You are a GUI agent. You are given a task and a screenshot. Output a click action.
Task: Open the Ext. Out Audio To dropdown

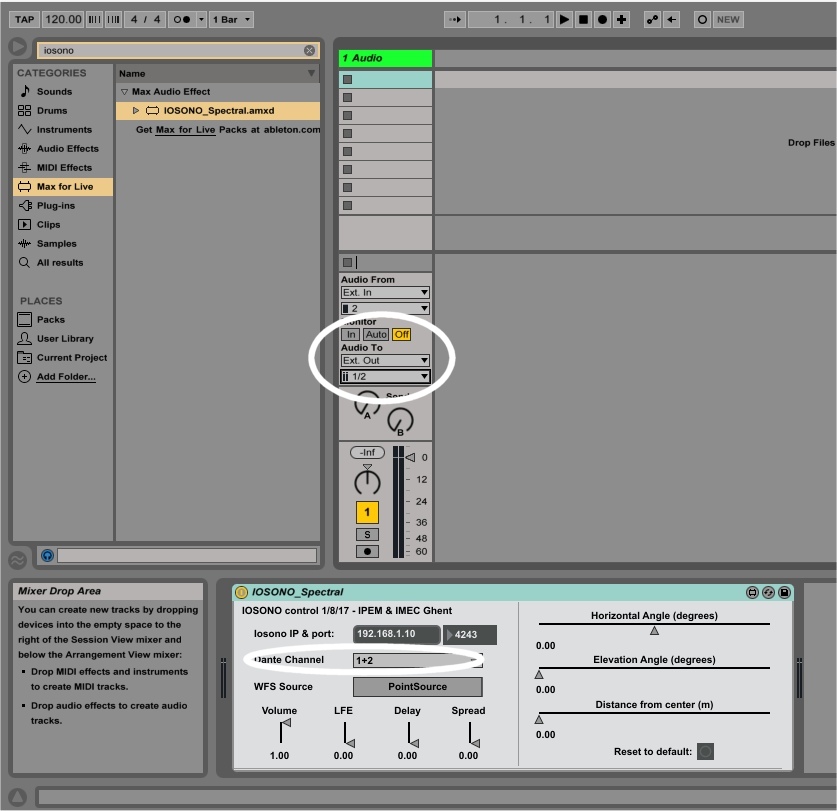(385, 361)
